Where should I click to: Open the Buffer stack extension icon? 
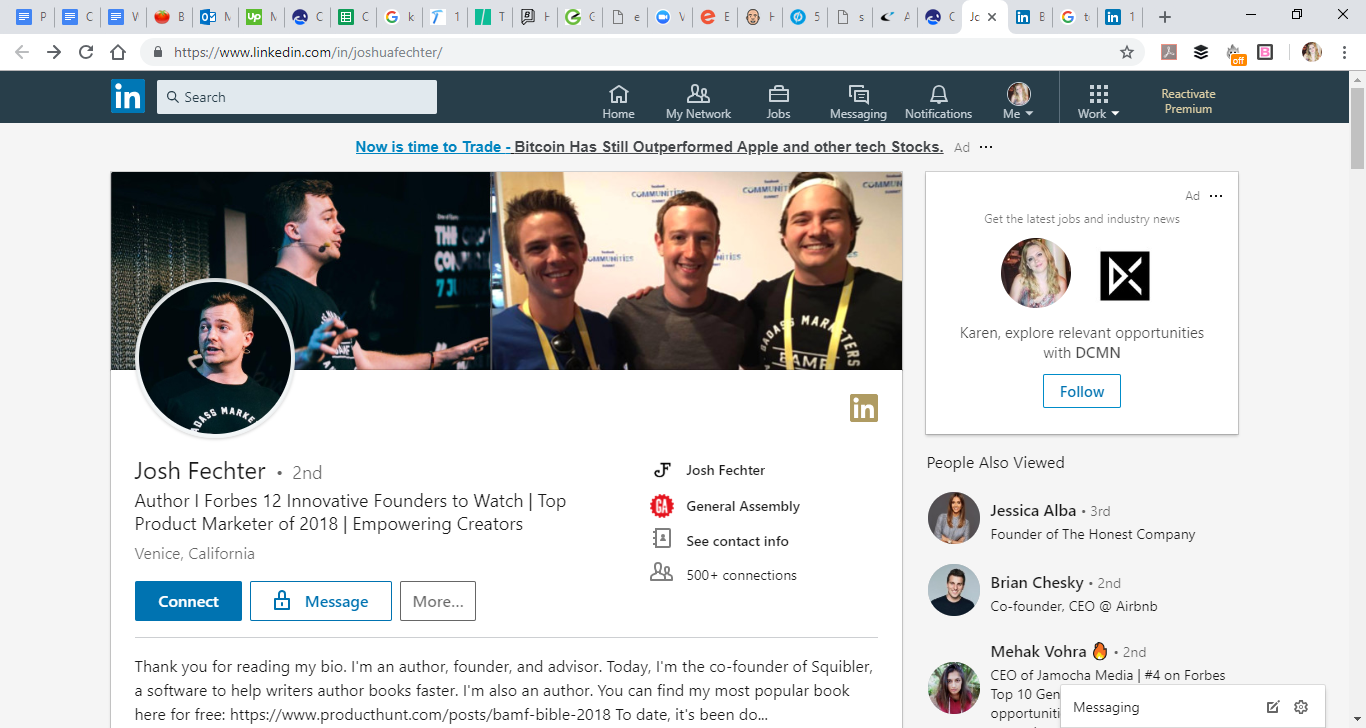tap(1201, 52)
